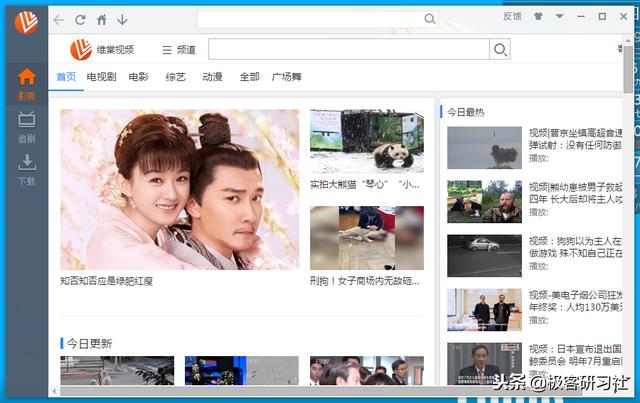Select the 全部 tab
Viewport: 640px width, 403px height.
(x=250, y=77)
